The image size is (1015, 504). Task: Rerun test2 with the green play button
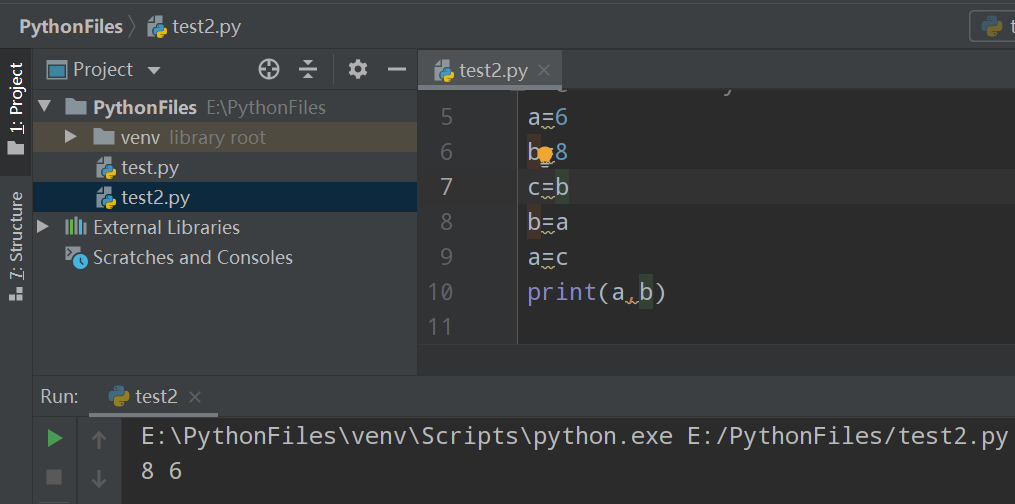(55, 439)
